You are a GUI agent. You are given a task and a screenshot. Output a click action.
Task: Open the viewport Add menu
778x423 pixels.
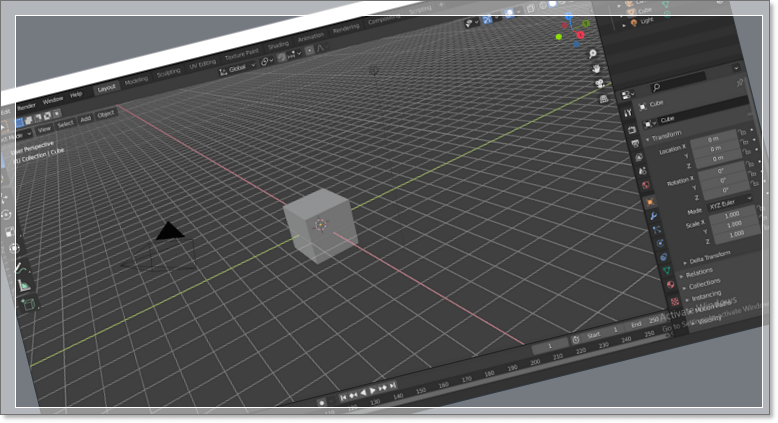85,119
